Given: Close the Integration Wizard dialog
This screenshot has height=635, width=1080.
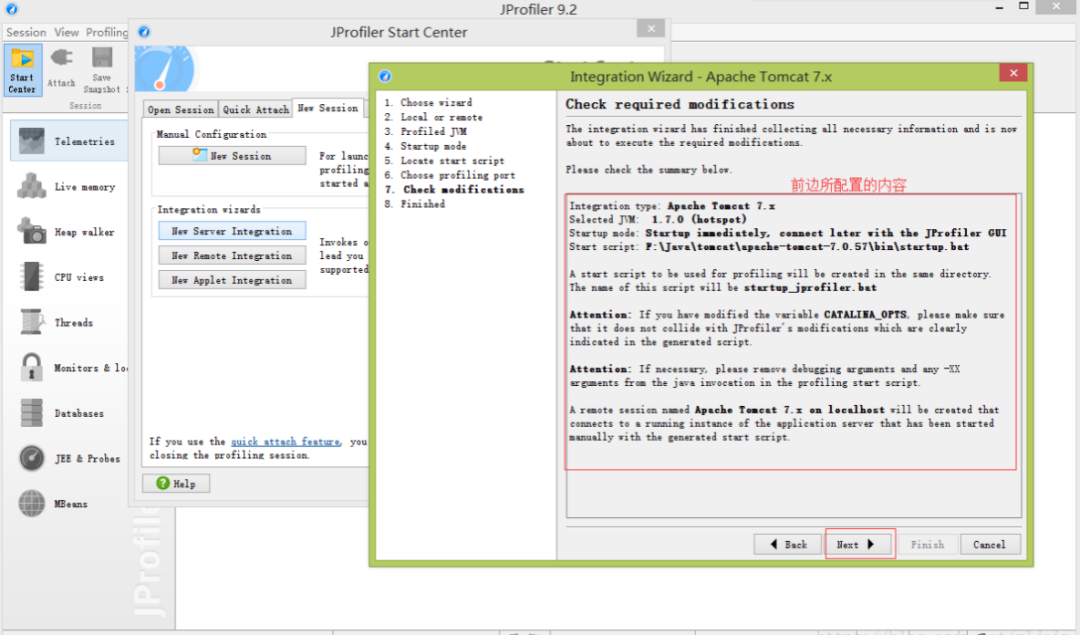Looking at the screenshot, I should tap(1013, 73).
